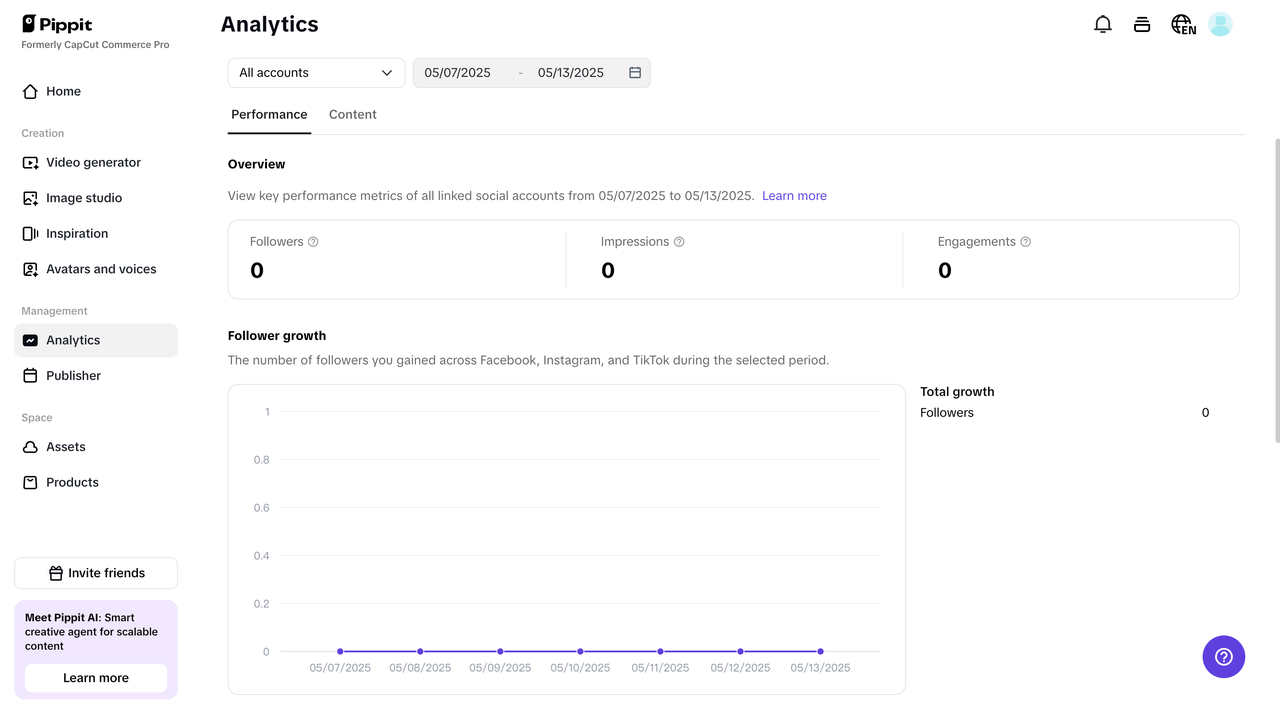Click the Avatars and voices icon
Image resolution: width=1280 pixels, height=711 pixels.
(31, 268)
